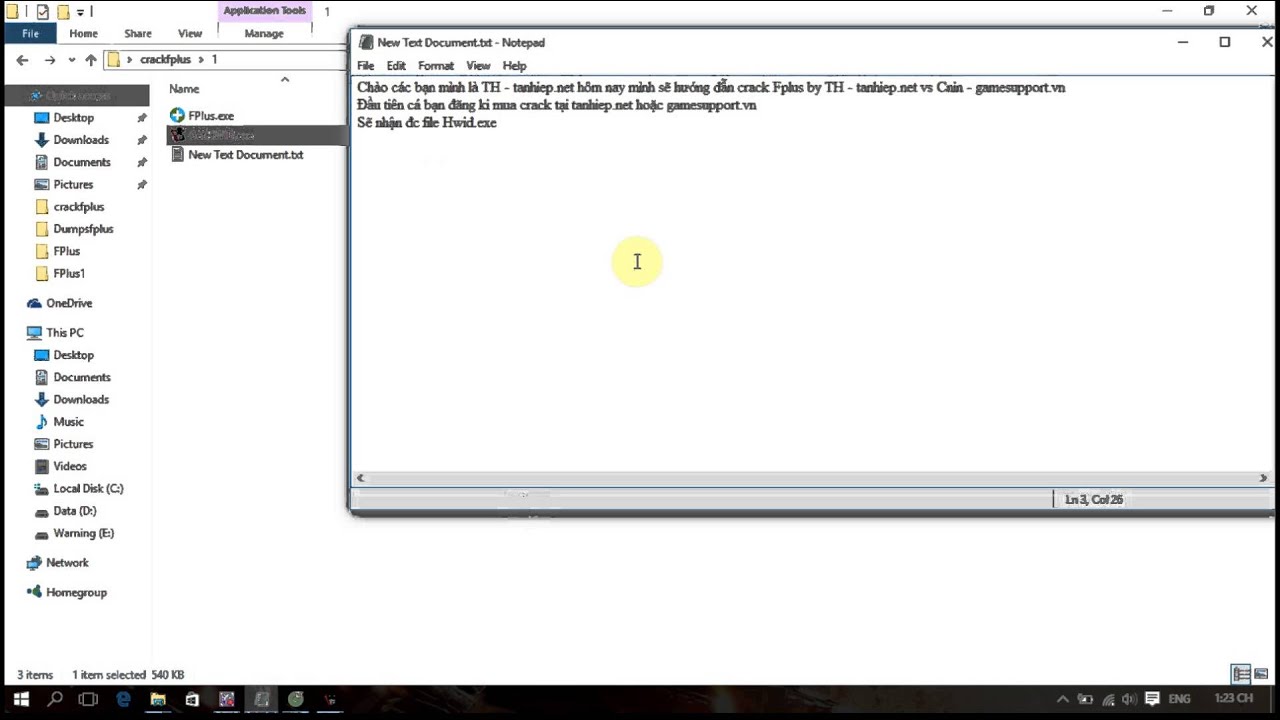Open Notepad View menu

pos(478,66)
